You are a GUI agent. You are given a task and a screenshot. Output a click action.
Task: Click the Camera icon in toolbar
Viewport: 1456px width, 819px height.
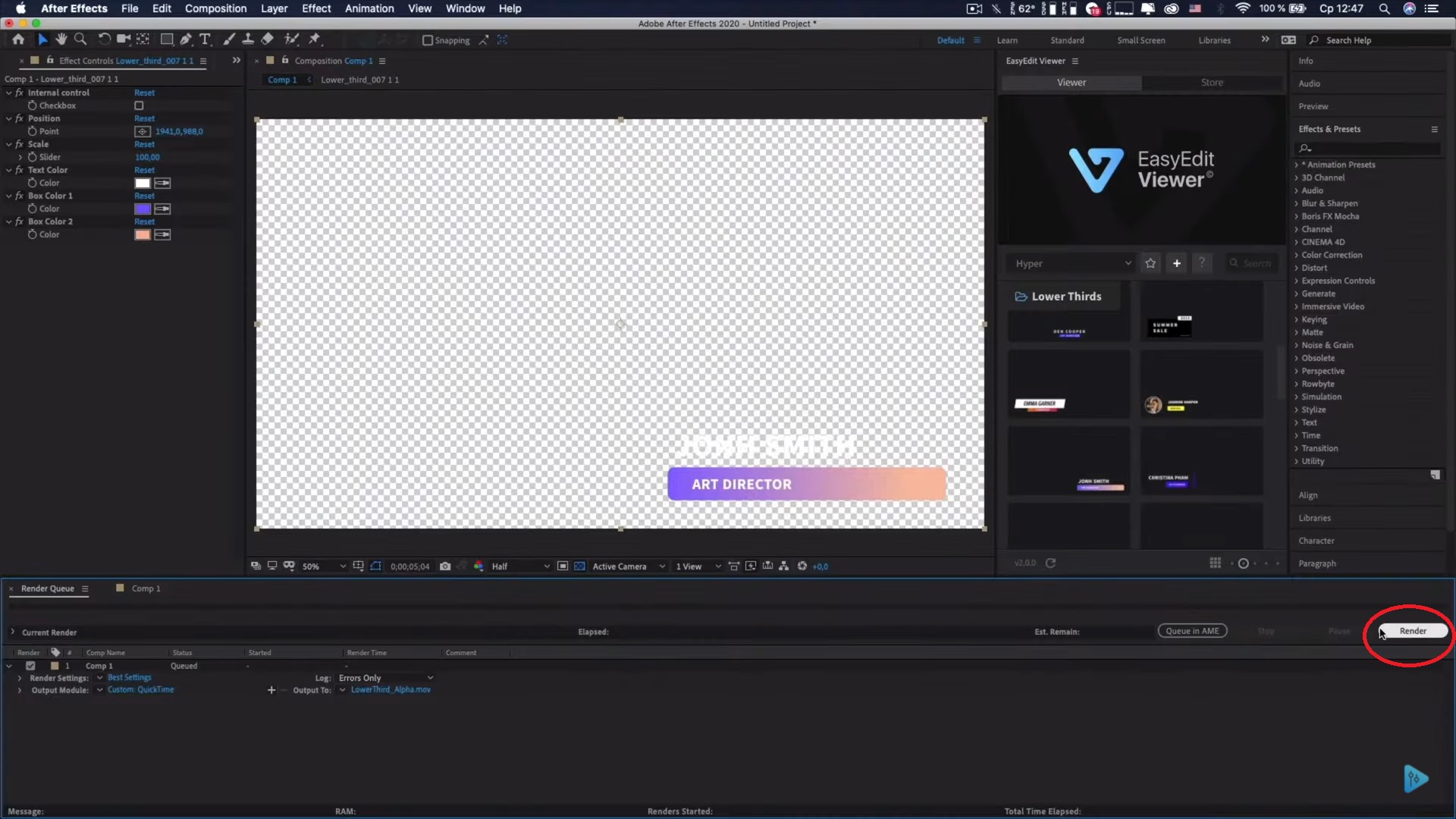click(x=123, y=39)
